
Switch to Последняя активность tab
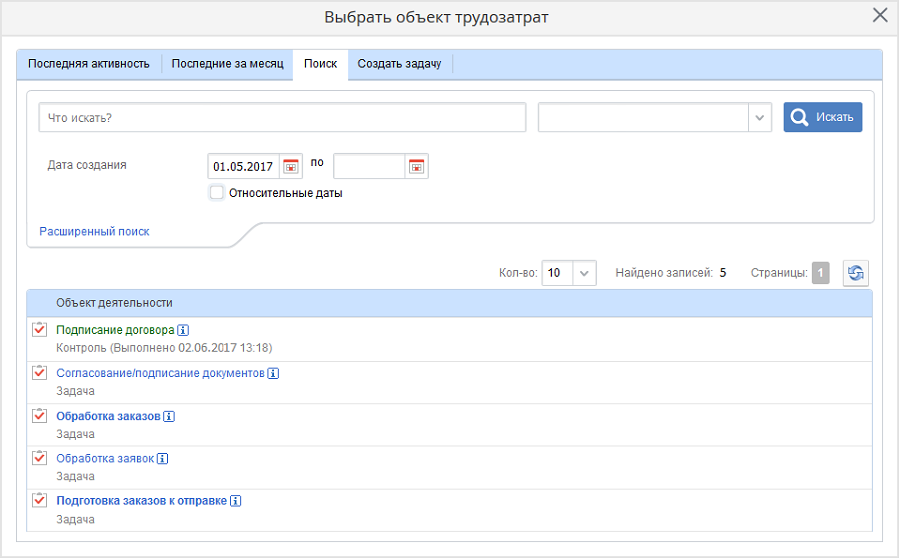[89, 64]
